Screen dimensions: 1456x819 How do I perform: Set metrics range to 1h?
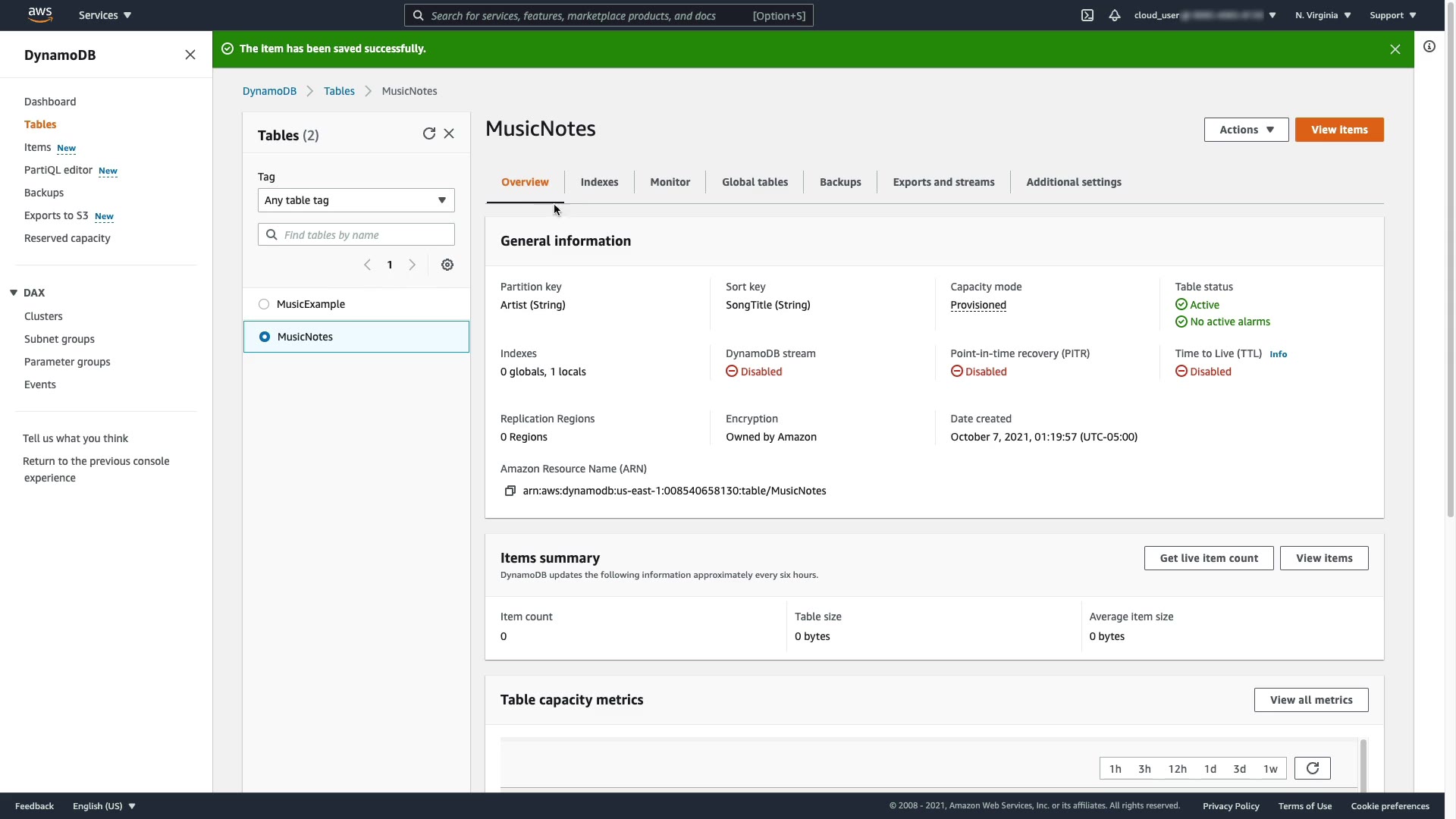[x=1115, y=769]
